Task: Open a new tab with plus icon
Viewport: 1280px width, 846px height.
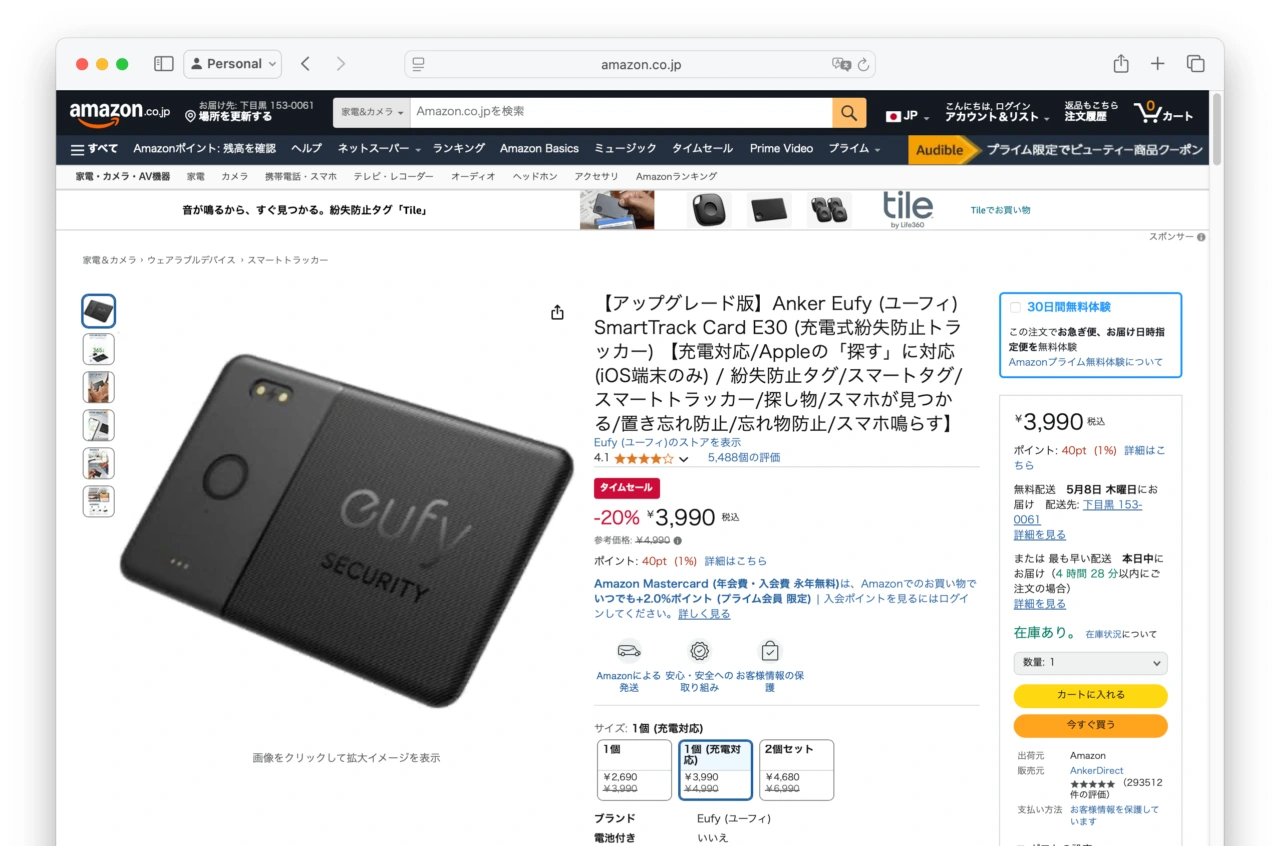Action: coord(1157,64)
